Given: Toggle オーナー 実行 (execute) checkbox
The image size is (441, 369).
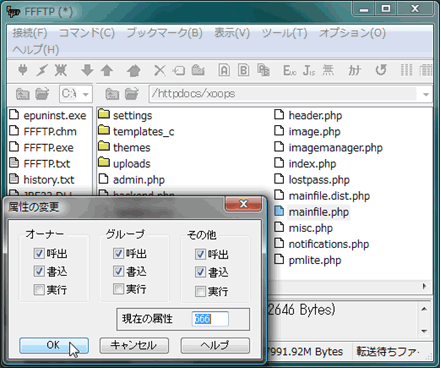Looking at the screenshot, I should tap(39, 289).
